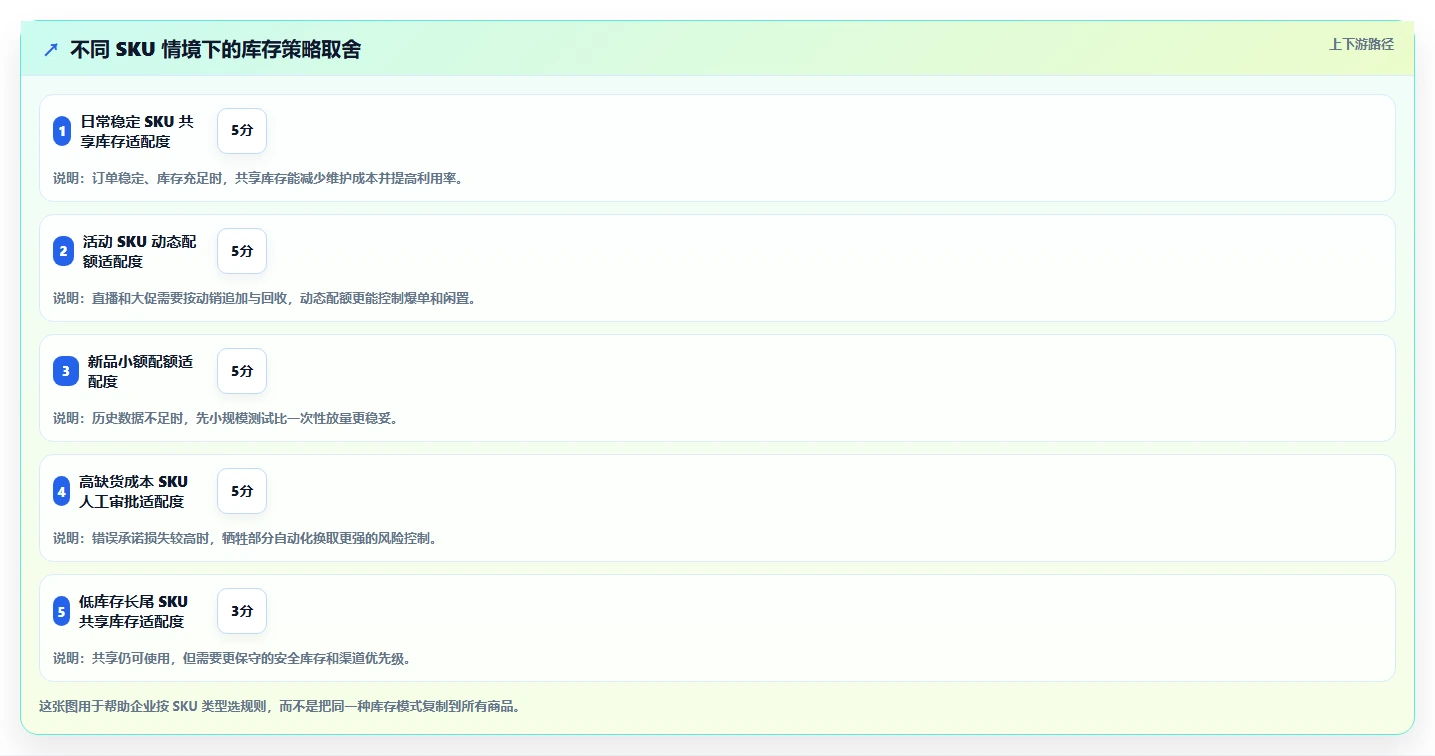The height and width of the screenshot is (756, 1435).
Task: Click the title 不同 SKU 情境下的库存策略取舍
Action: coord(216,50)
